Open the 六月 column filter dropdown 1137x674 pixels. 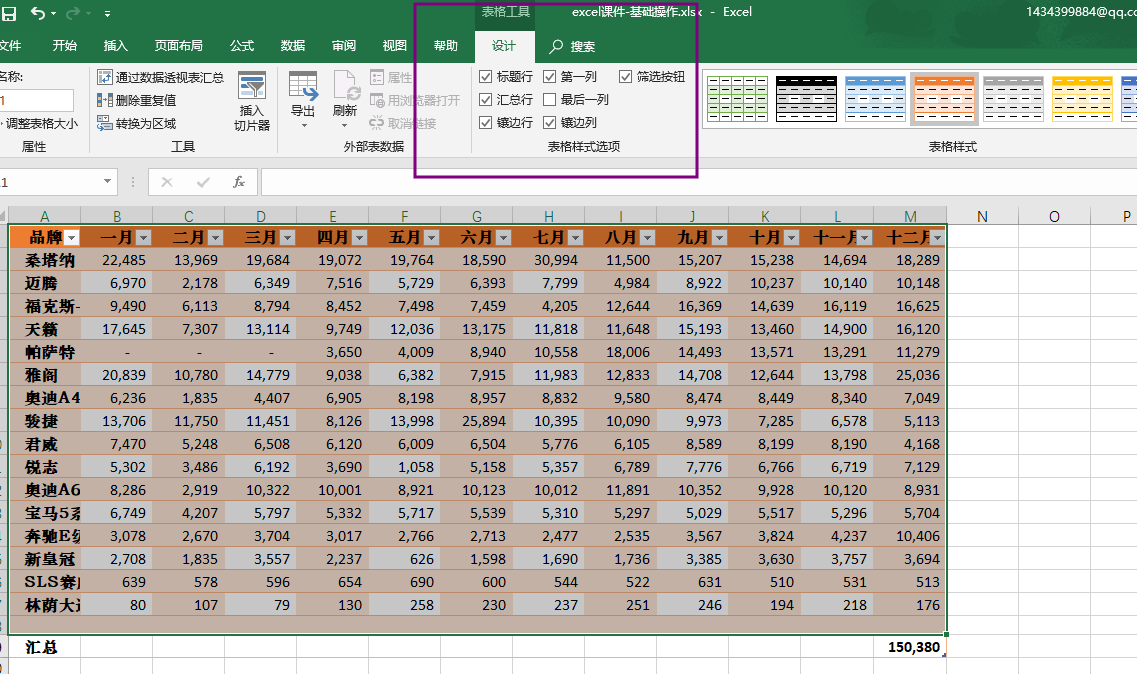[503, 237]
